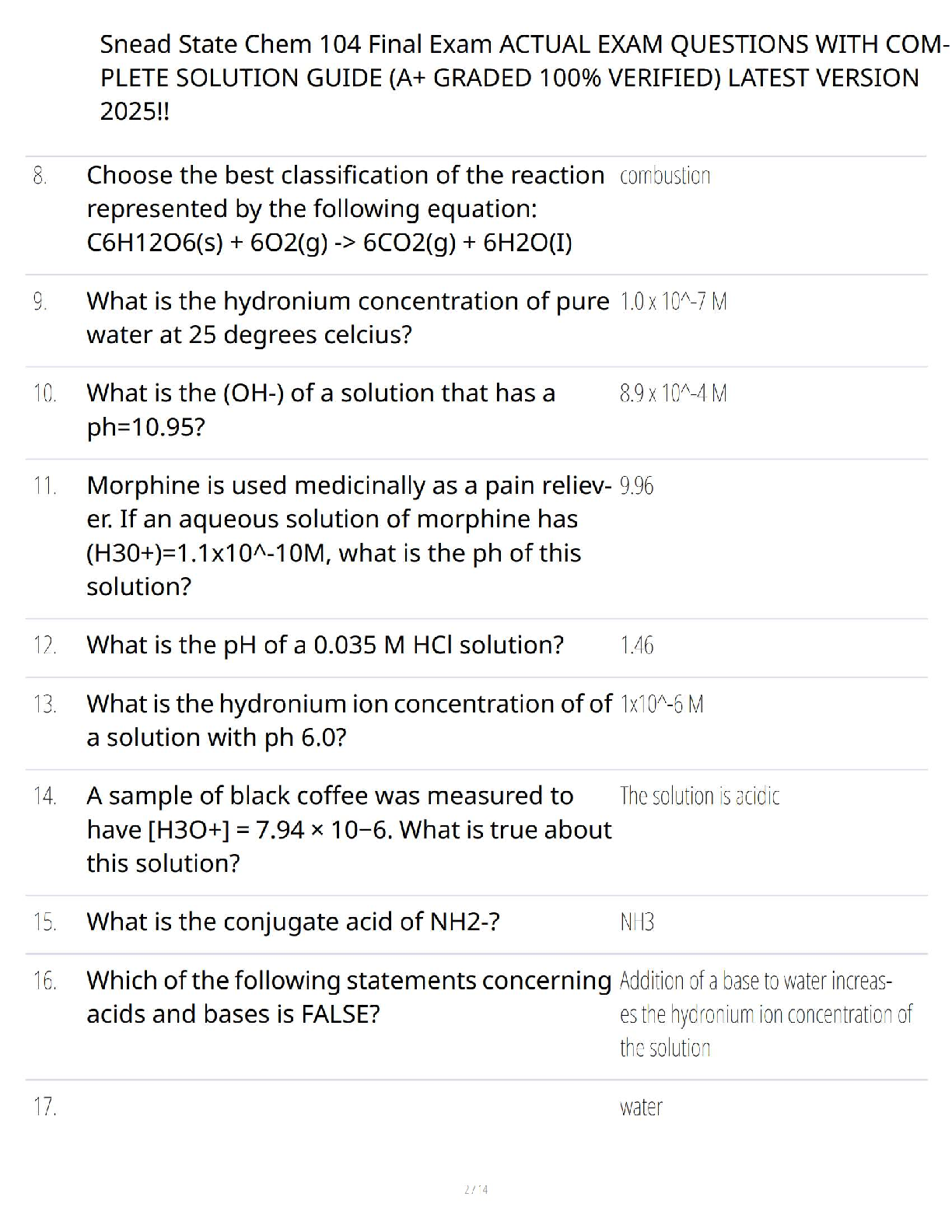
Task: Click the answer '1.46'
Action: [637, 645]
